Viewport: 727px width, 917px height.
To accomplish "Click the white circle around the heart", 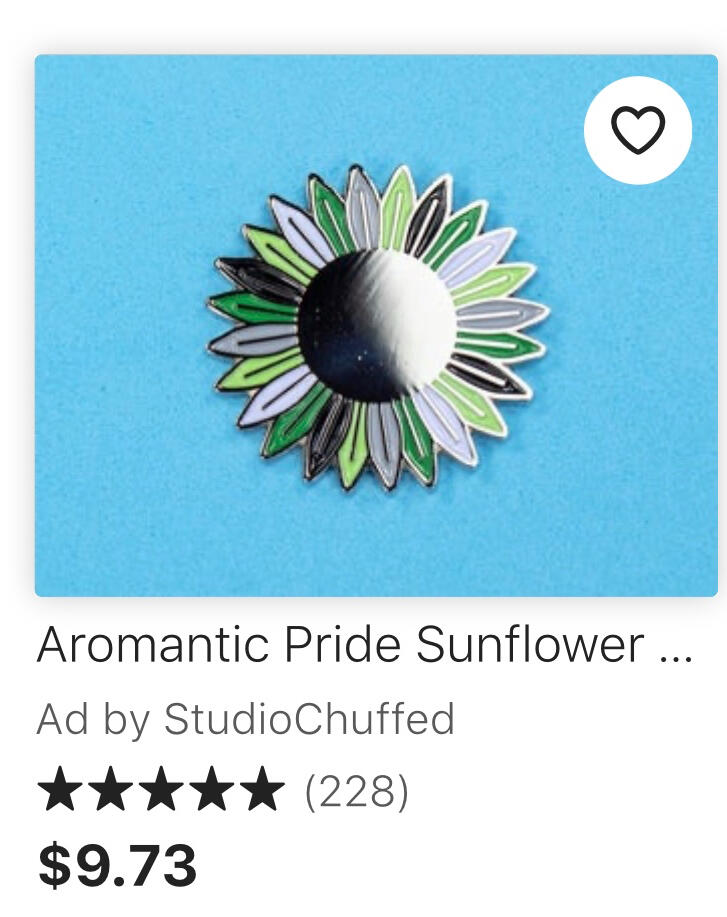I will click(x=638, y=130).
